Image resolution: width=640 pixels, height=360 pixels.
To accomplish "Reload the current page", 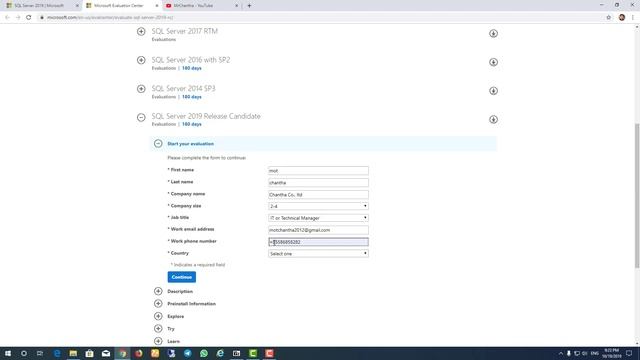I will pos(29,18).
